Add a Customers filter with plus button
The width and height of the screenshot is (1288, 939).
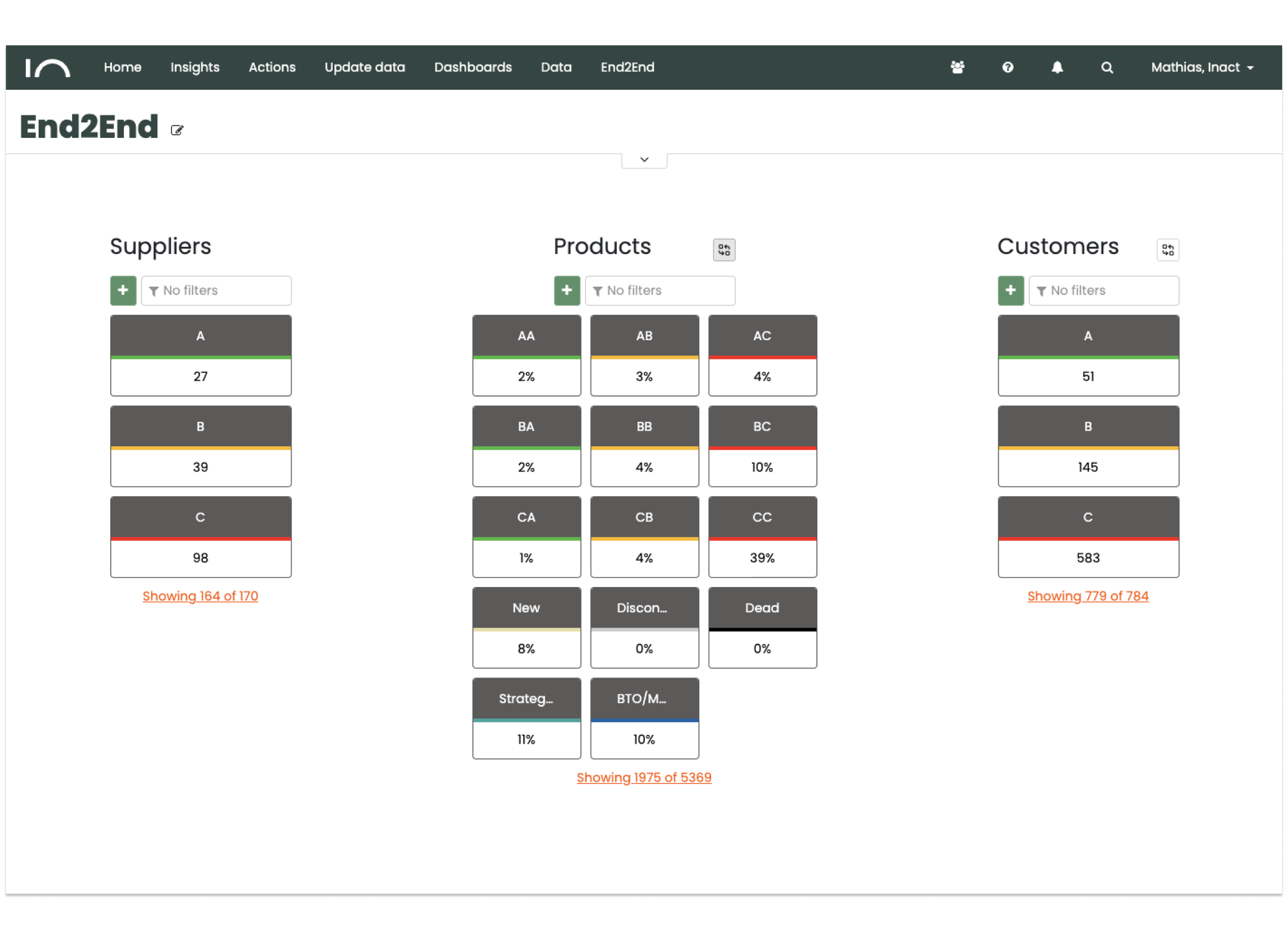tap(1010, 290)
